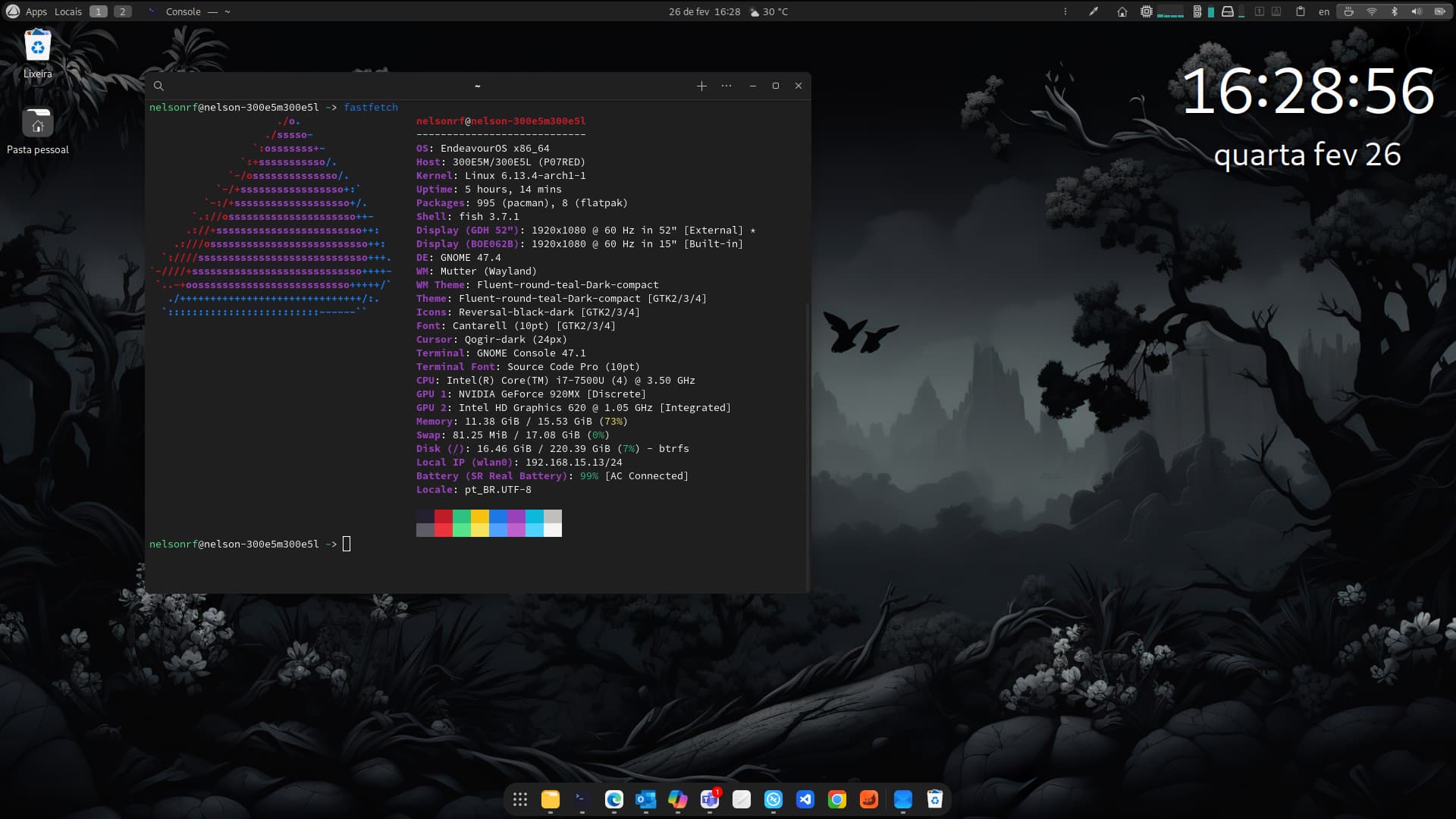1456x819 pixels.
Task: Click the 'Linux 6.13.4-arch1-1' kernel value
Action: [526, 175]
